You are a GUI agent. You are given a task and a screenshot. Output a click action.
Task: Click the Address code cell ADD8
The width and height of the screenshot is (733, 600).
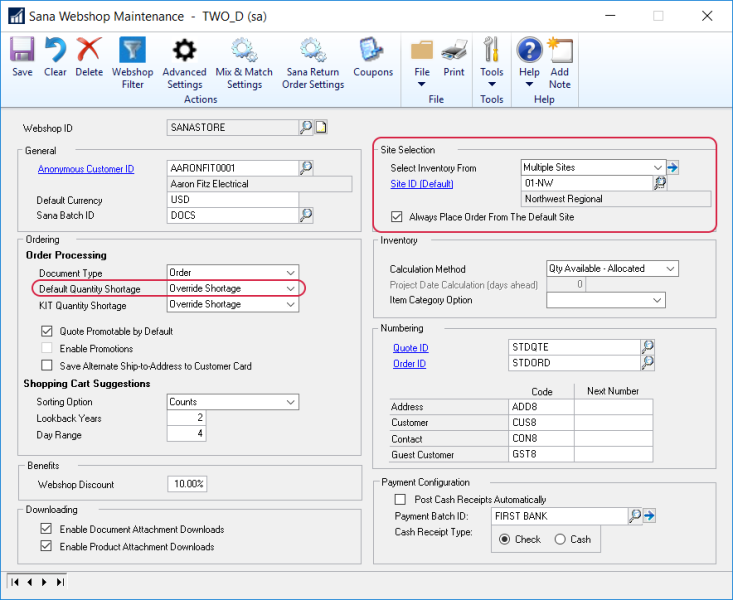pyautogui.click(x=541, y=406)
